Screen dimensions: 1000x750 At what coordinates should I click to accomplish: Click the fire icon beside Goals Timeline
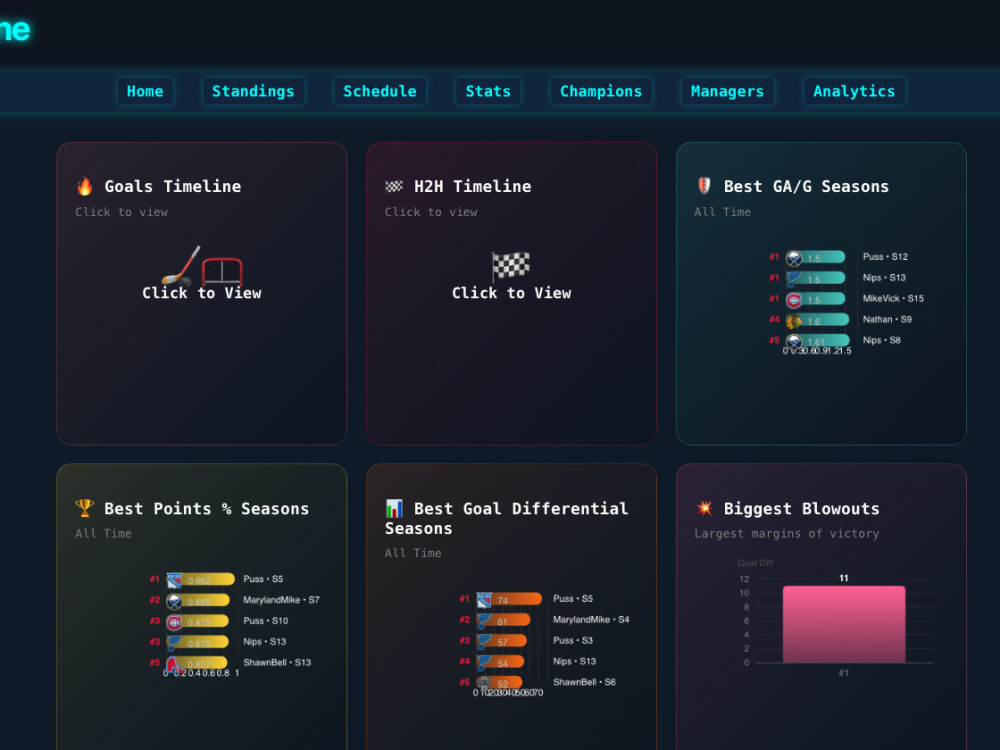84,186
